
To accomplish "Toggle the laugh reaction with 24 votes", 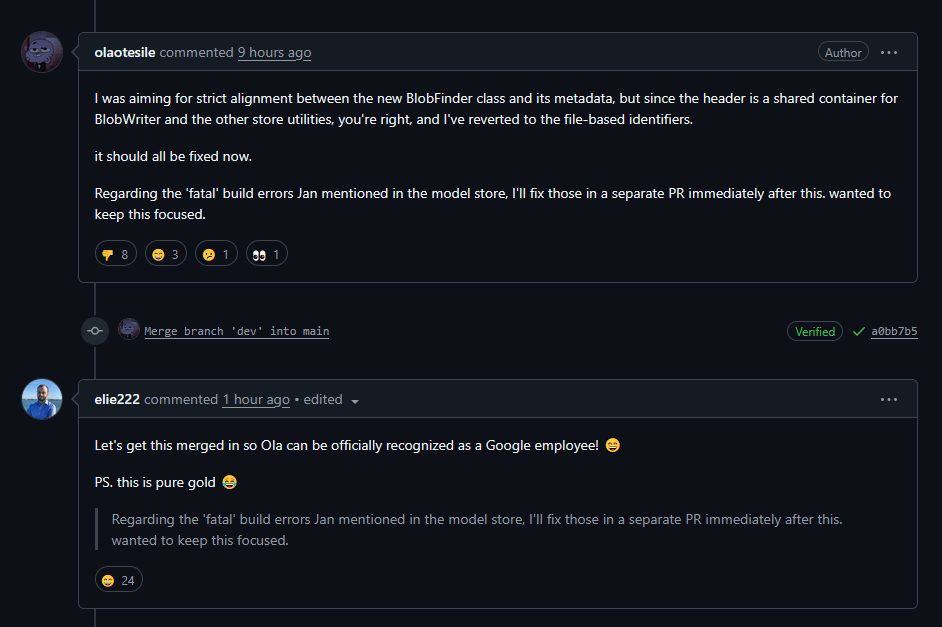I will 119,579.
